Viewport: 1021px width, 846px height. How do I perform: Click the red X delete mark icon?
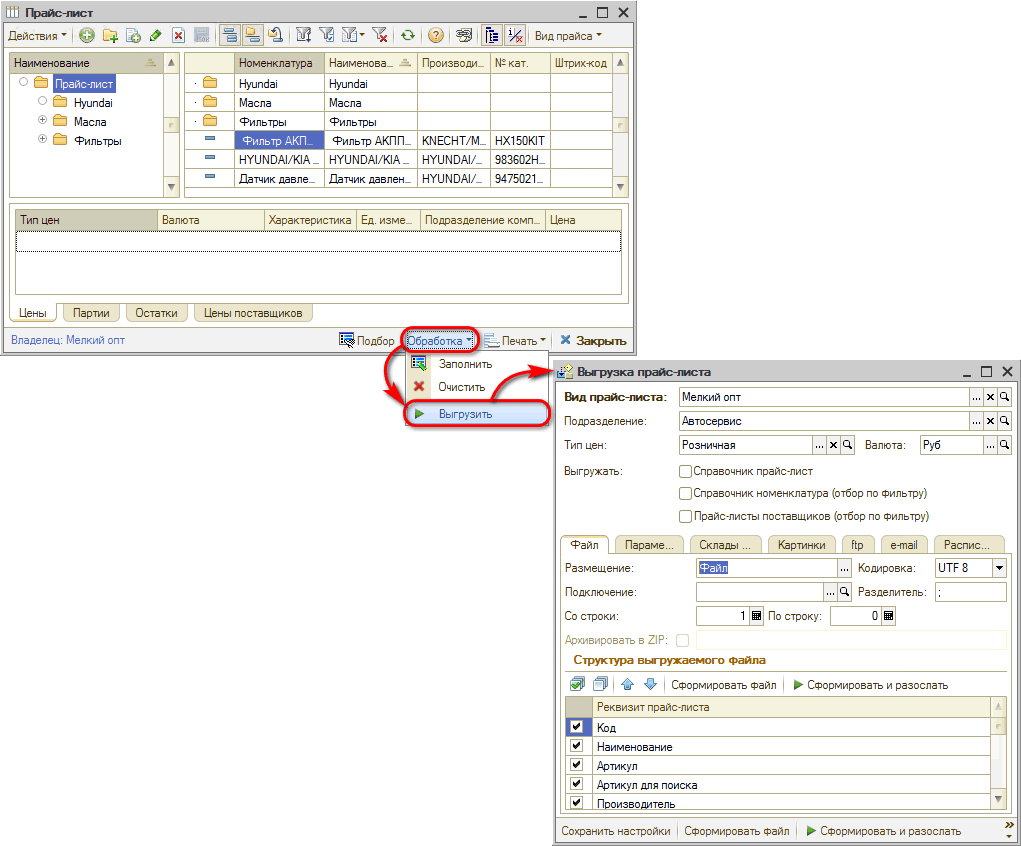pyautogui.click(x=178, y=35)
